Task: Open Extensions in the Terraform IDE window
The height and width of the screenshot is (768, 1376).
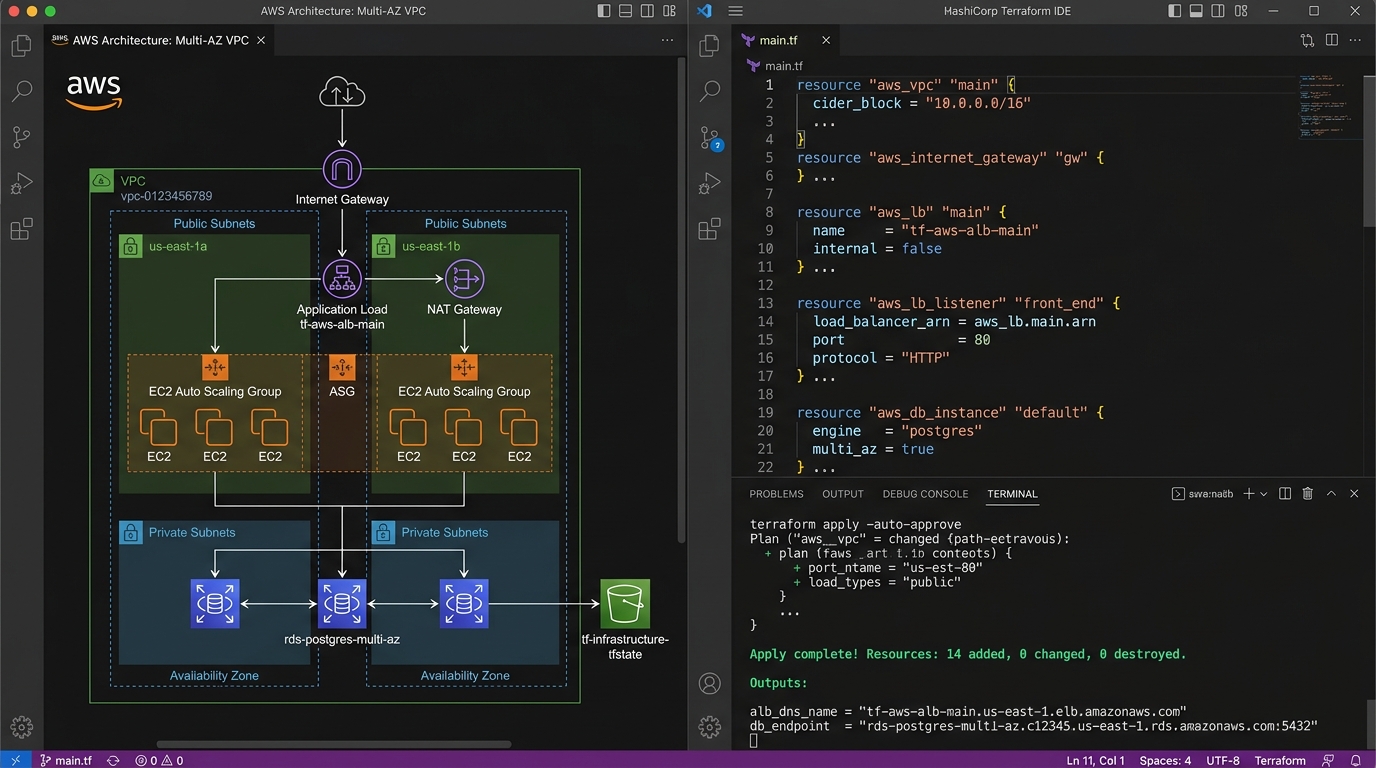Action: (x=710, y=229)
